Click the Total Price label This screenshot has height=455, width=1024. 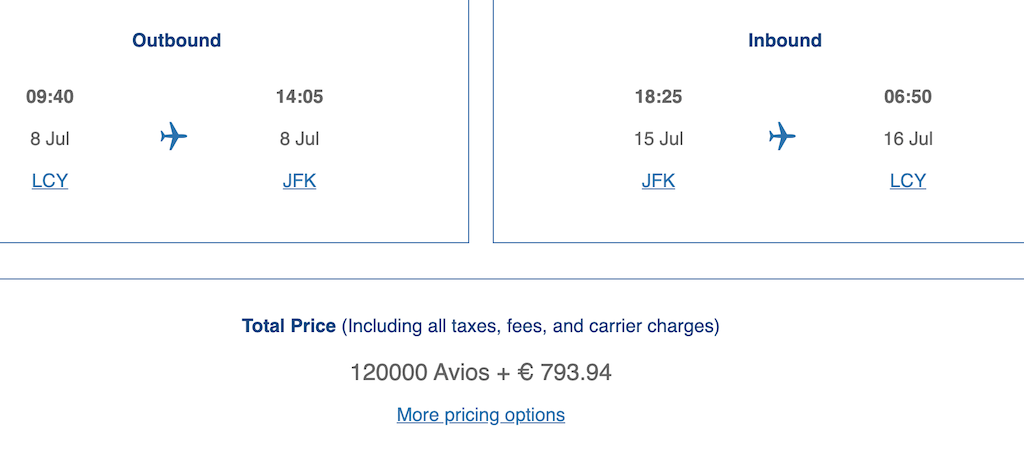289,326
